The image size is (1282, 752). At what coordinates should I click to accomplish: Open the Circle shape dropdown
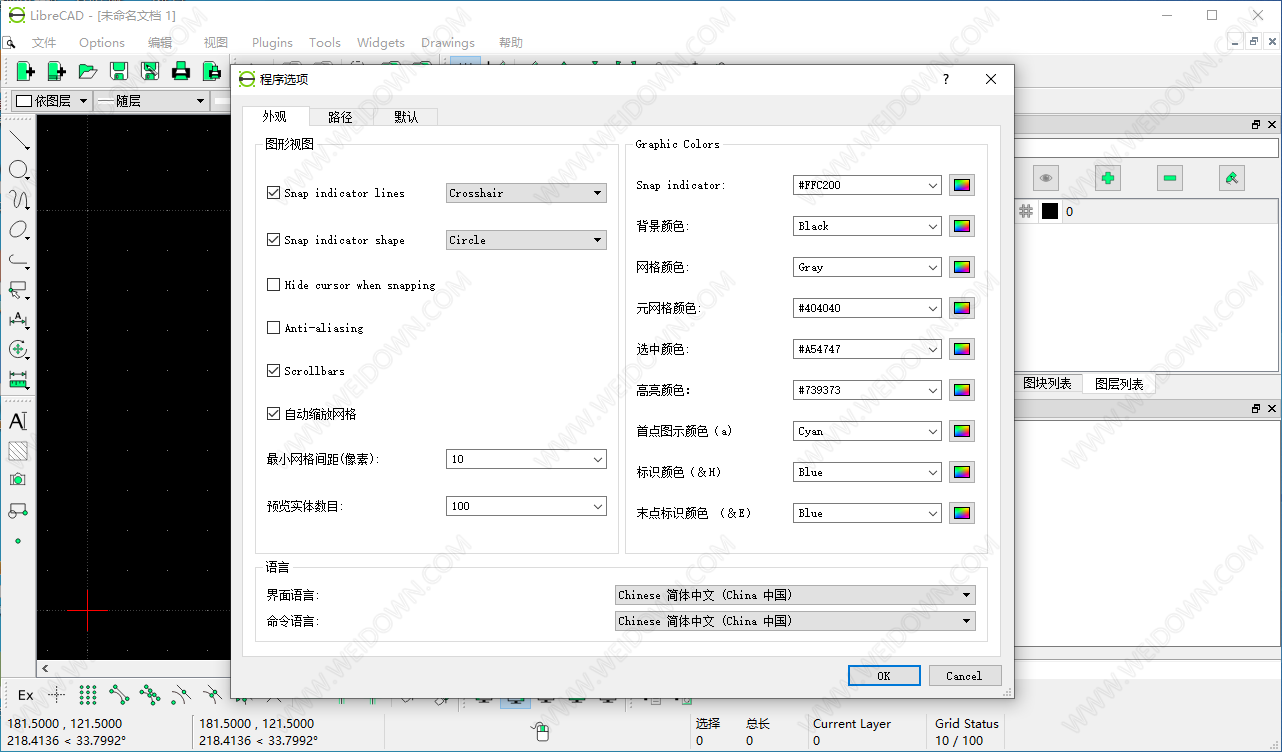point(526,240)
